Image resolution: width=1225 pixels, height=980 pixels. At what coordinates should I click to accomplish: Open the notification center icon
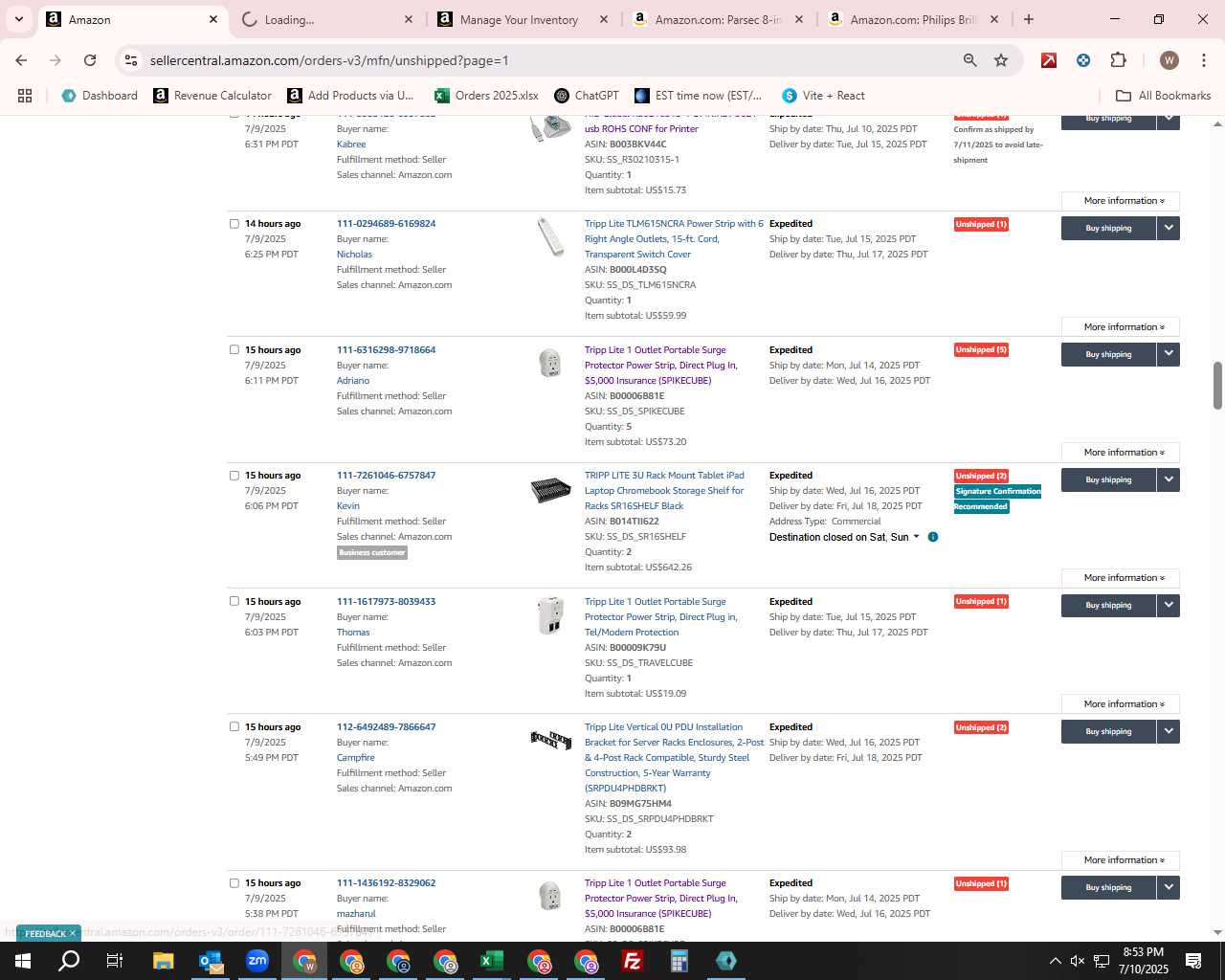(1193, 961)
